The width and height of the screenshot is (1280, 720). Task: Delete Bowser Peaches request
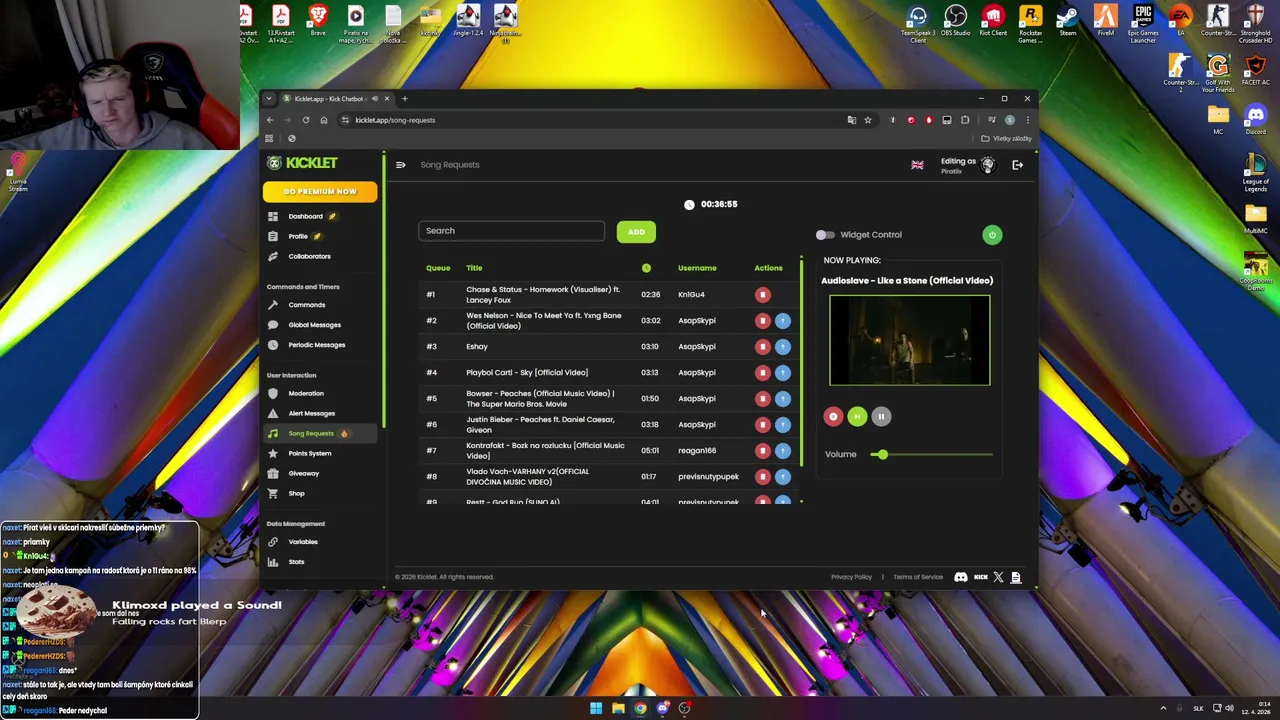(x=763, y=398)
